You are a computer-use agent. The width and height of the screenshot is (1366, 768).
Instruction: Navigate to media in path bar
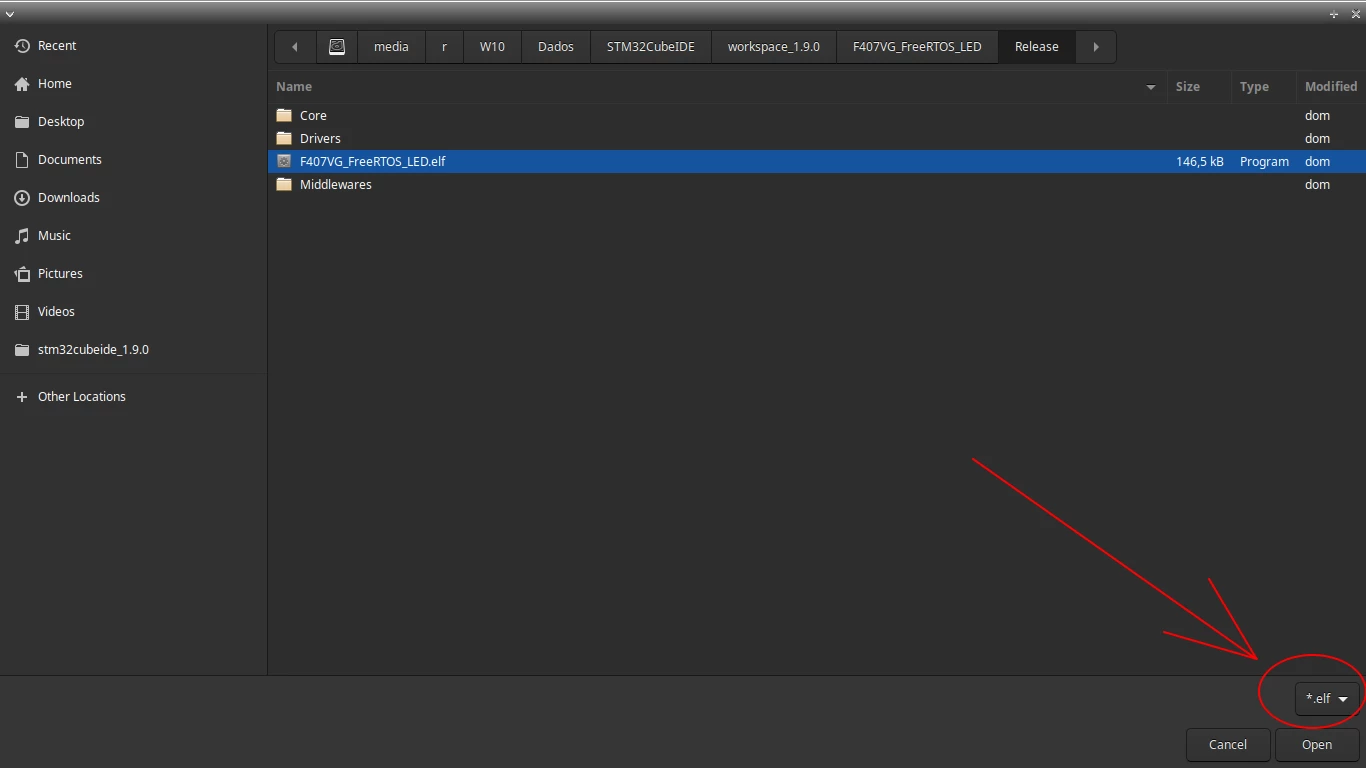[x=391, y=47]
